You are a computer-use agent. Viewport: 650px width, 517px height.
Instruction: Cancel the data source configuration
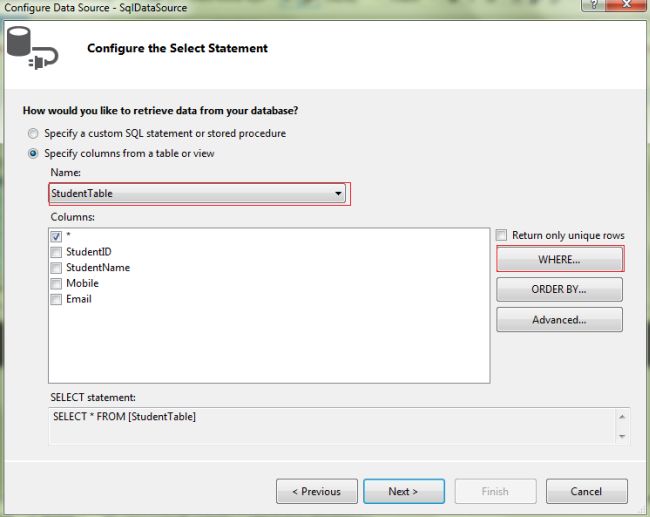click(x=586, y=491)
